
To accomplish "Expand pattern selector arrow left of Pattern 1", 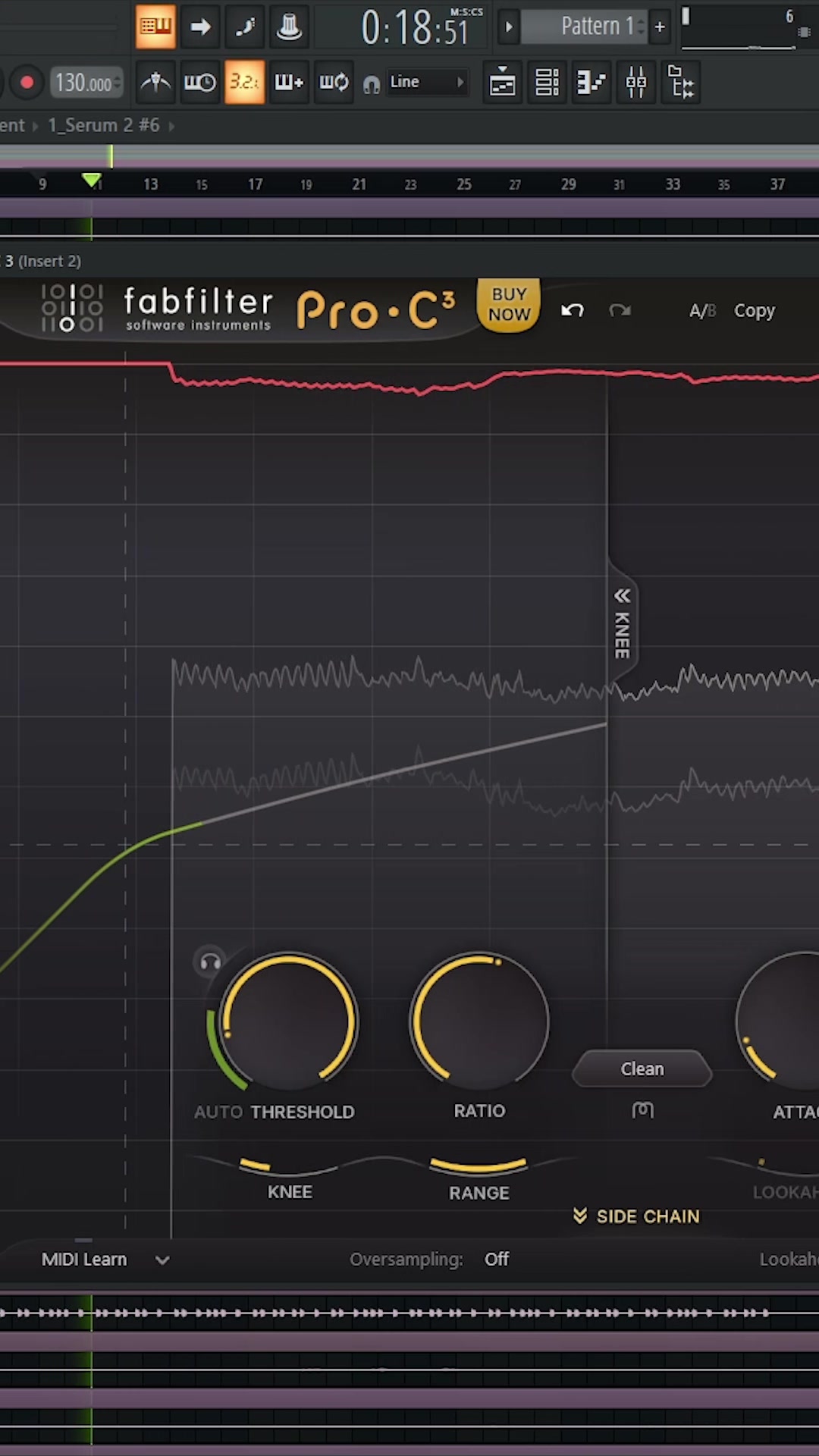I will tap(509, 27).
